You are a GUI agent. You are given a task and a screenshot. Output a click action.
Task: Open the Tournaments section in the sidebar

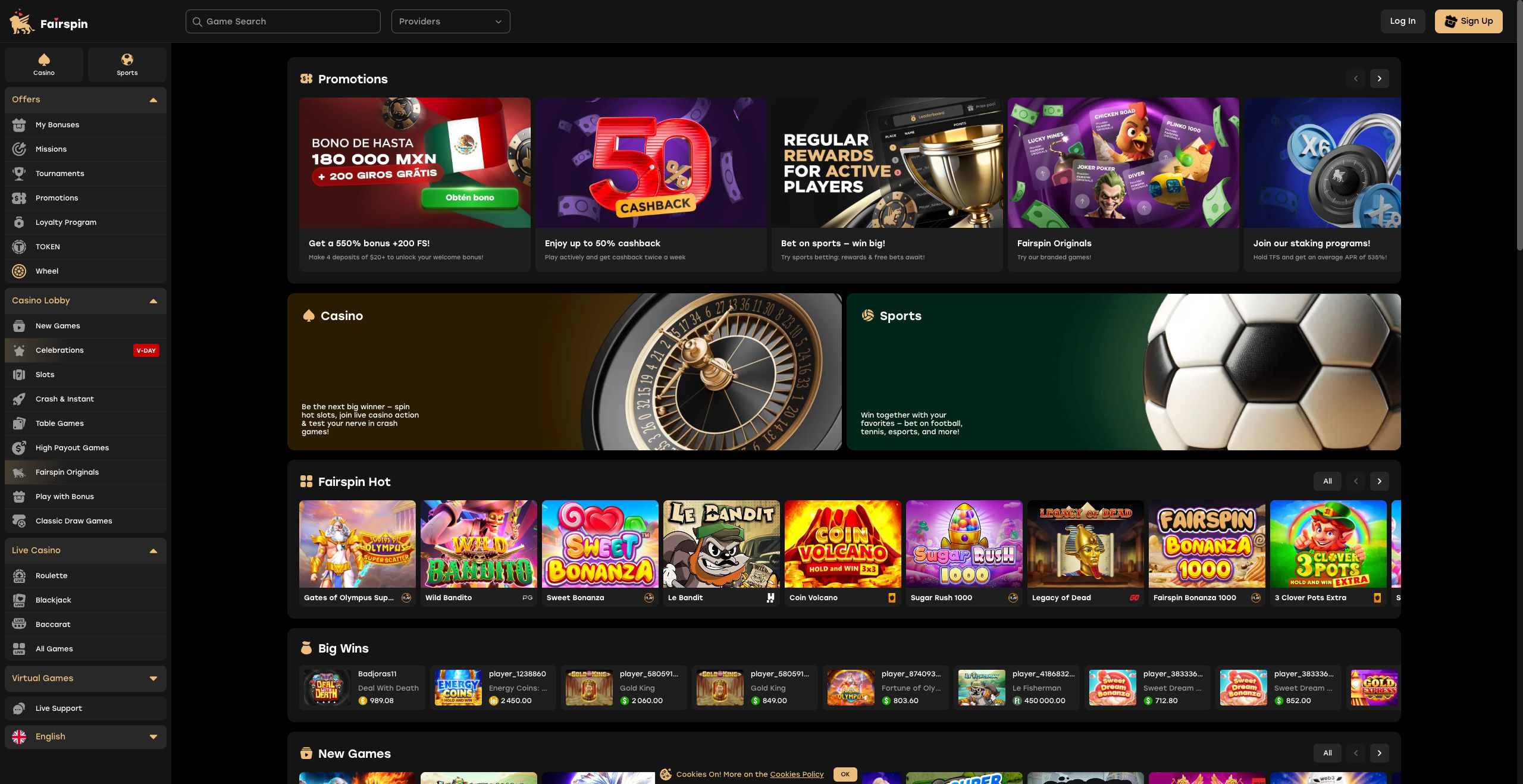[x=60, y=173]
